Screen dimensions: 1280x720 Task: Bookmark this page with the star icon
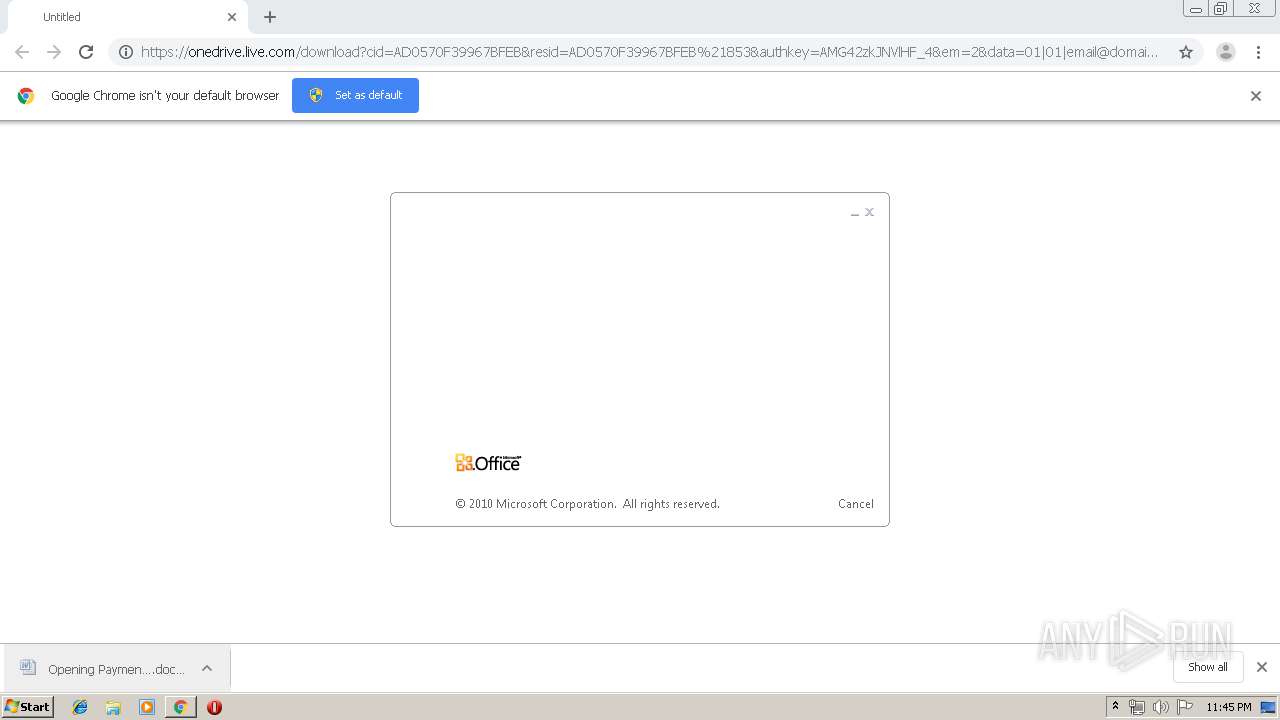(x=1186, y=52)
